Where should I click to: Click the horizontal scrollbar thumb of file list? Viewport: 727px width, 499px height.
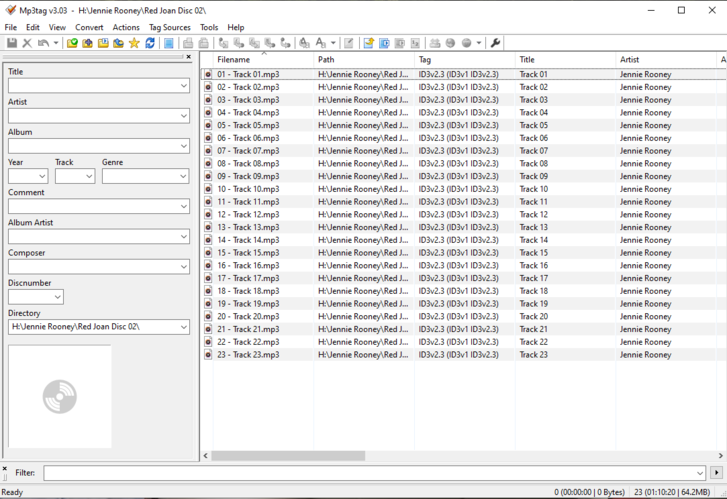coord(288,456)
